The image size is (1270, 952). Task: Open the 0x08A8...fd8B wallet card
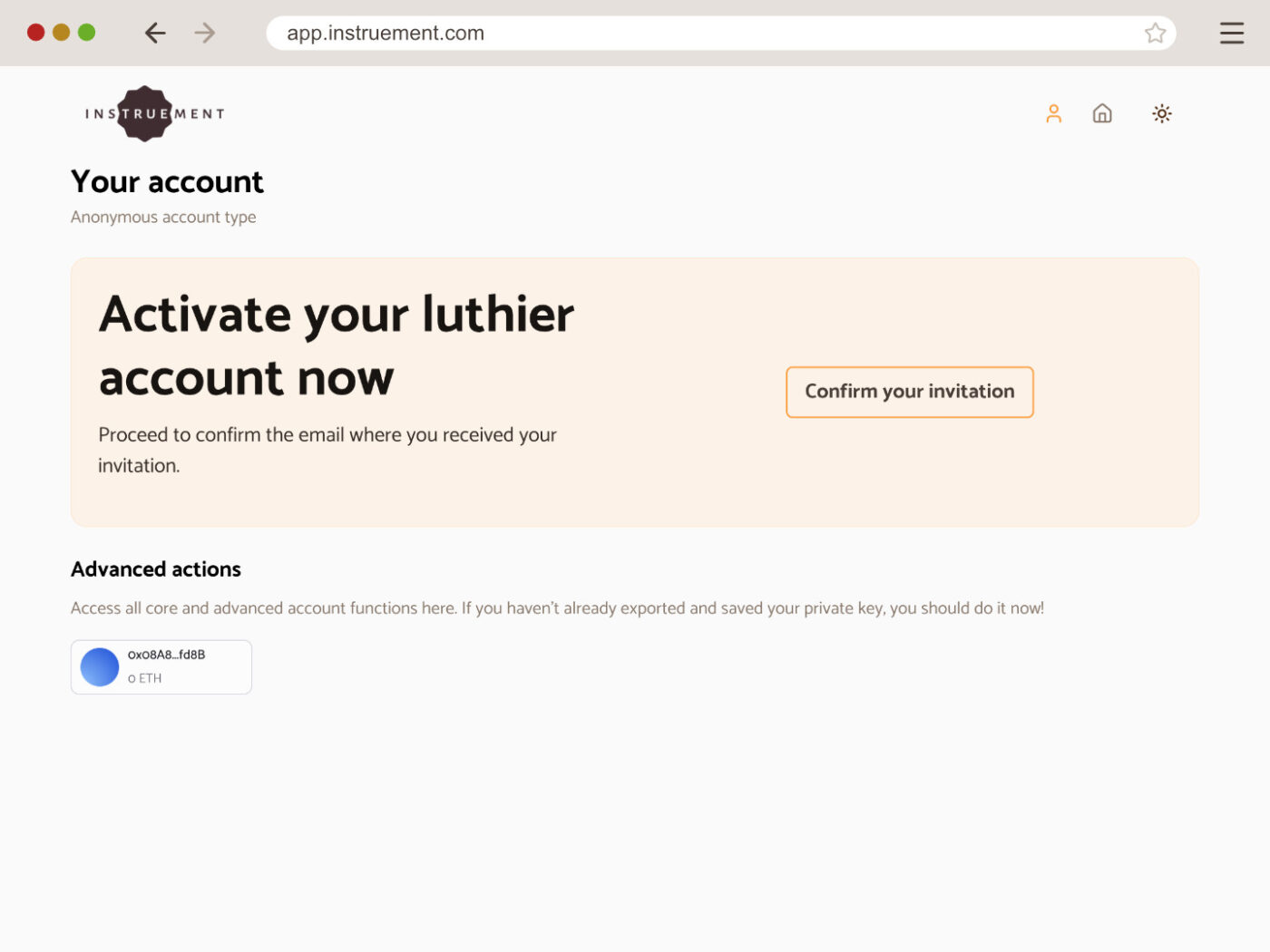click(161, 667)
